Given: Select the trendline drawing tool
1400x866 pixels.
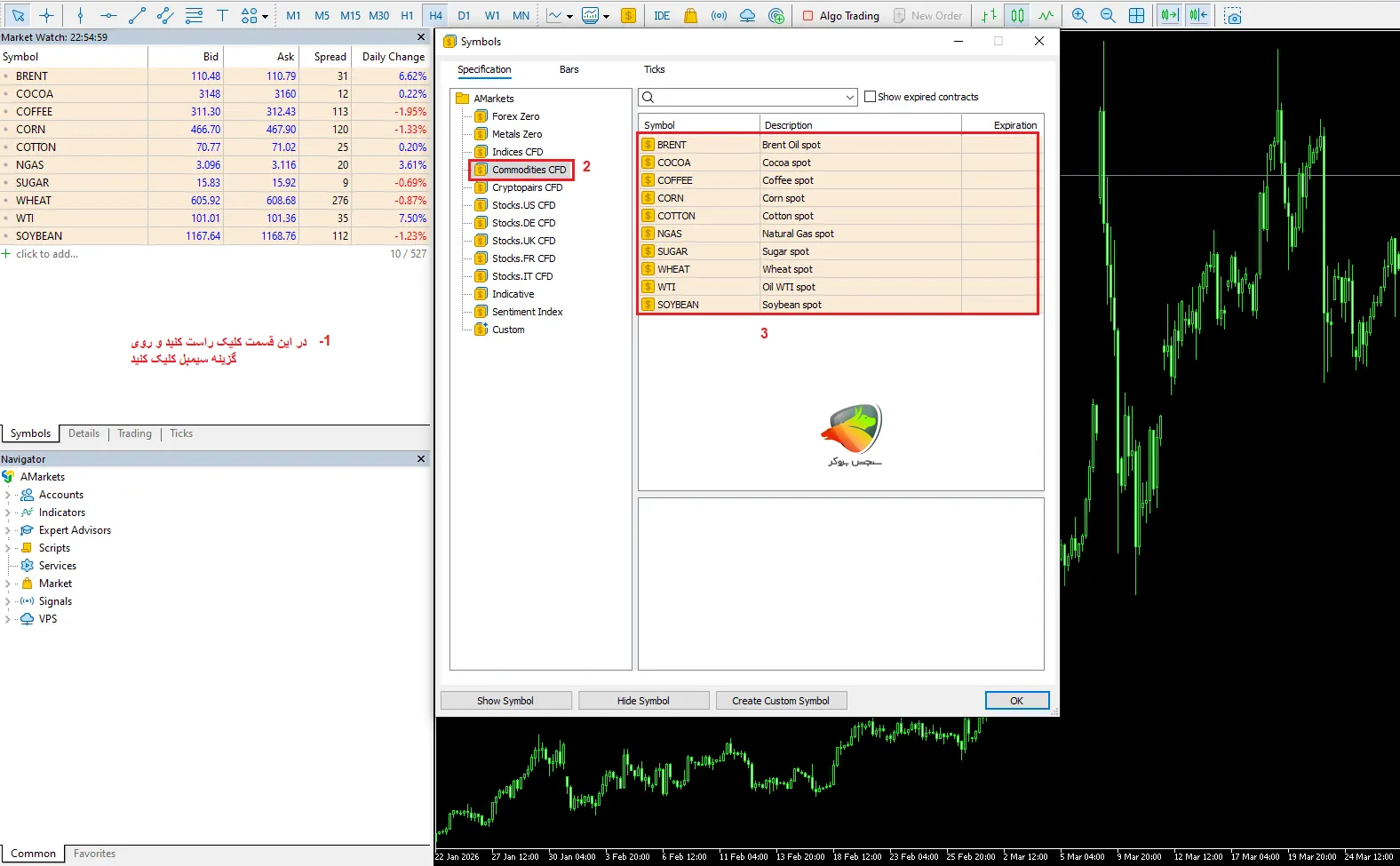Looking at the screenshot, I should [x=137, y=15].
